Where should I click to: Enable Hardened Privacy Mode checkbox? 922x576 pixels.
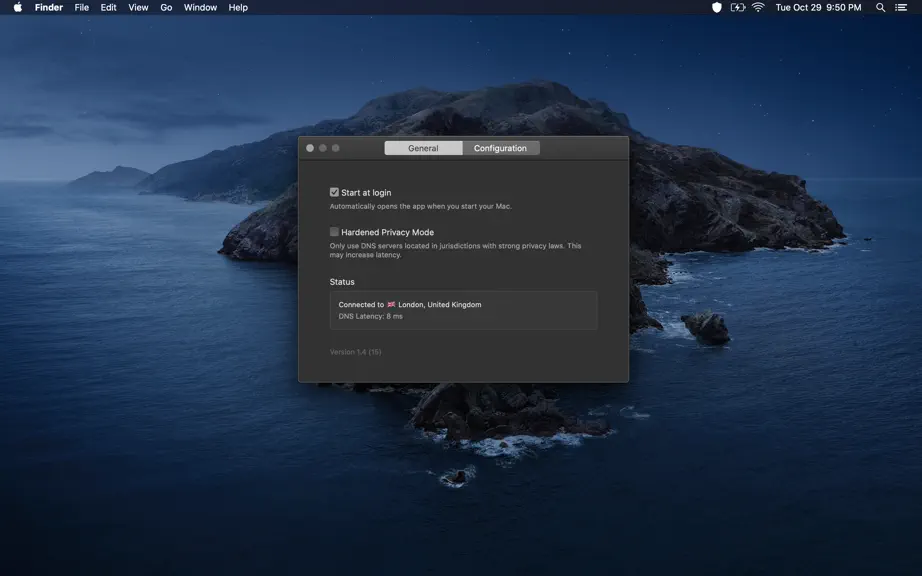coord(334,232)
